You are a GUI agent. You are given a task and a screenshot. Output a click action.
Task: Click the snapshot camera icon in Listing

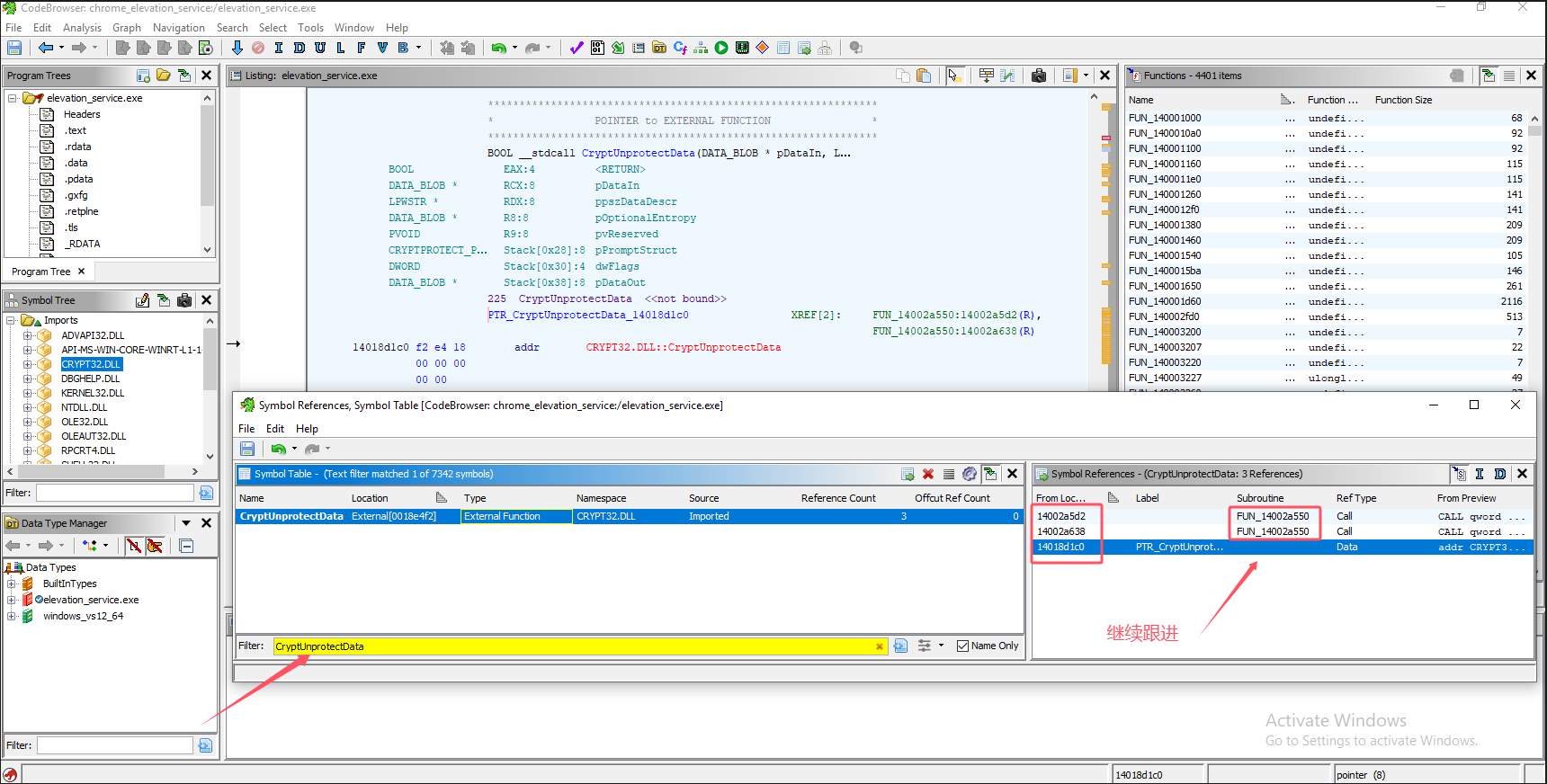[1039, 76]
